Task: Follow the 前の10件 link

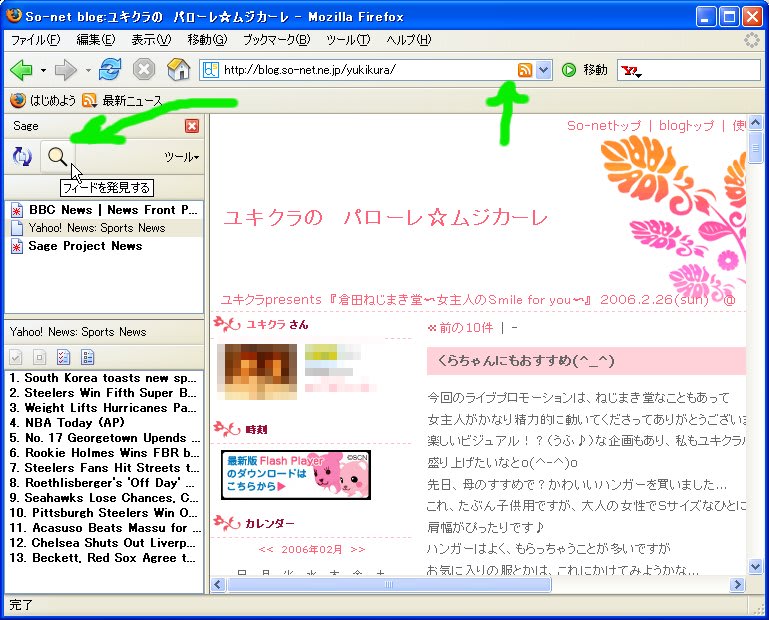Action: click(466, 328)
